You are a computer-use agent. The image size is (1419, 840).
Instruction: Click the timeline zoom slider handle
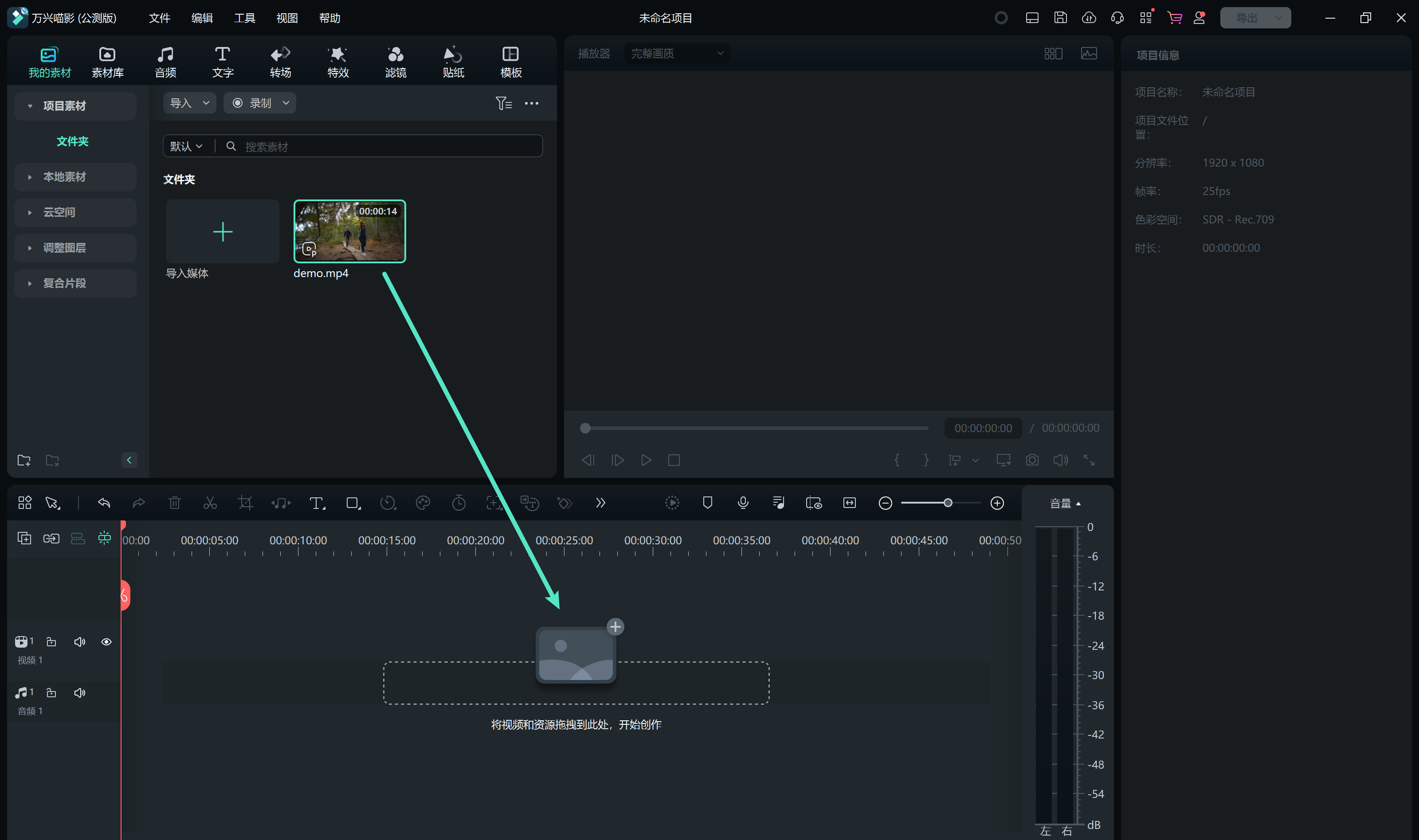click(947, 503)
